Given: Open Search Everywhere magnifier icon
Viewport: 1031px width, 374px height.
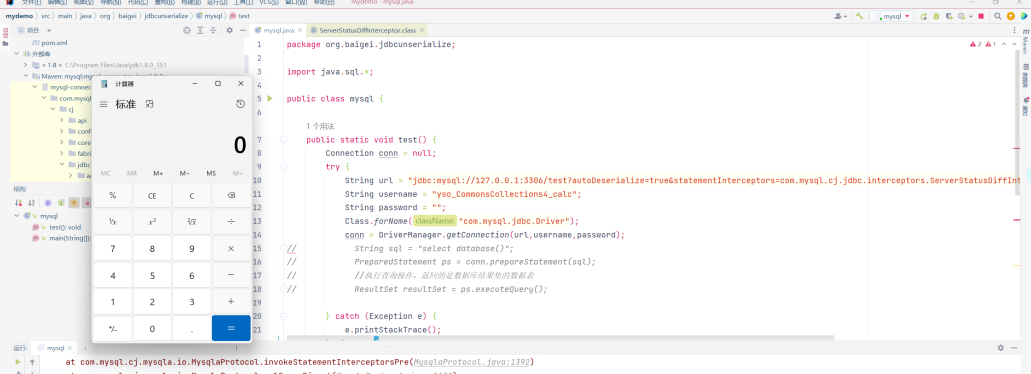Looking at the screenshot, I should click(997, 16).
